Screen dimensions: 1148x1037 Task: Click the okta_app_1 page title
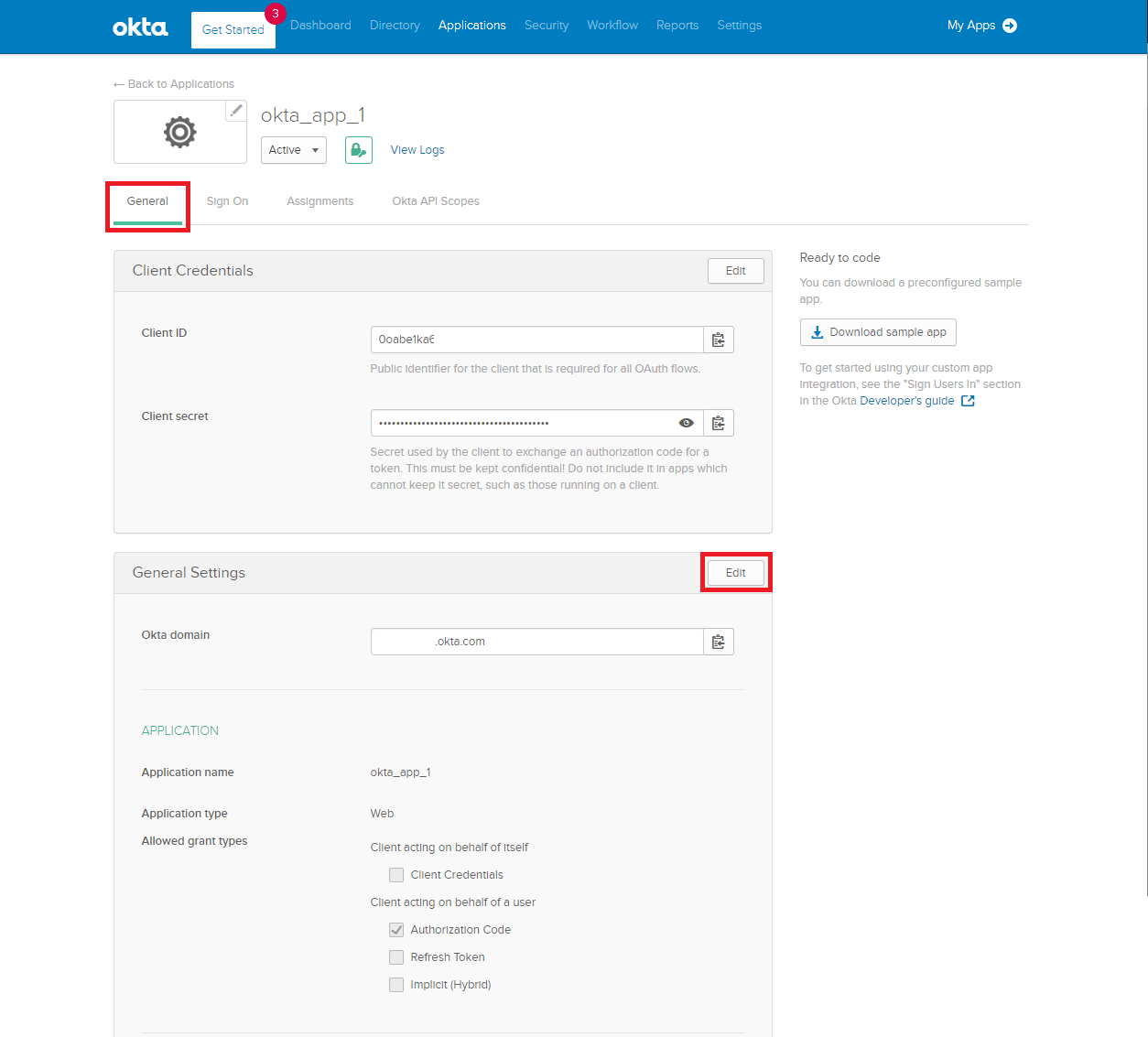click(313, 115)
